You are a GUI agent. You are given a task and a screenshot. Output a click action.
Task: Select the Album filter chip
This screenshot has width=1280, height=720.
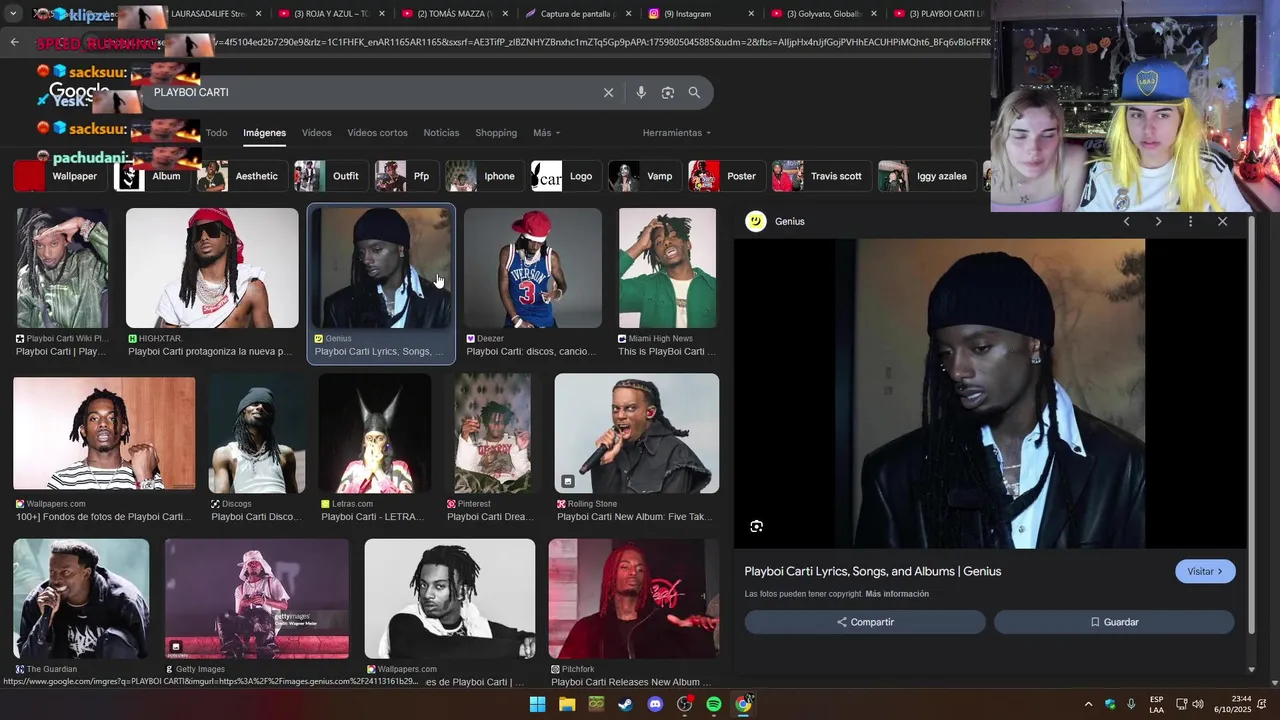coord(151,176)
